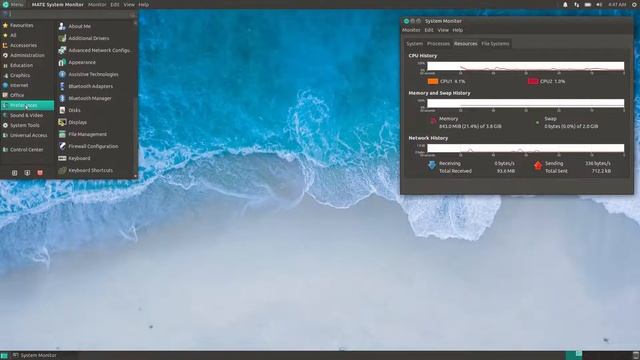
Task: Select the Preferences category
Action: tap(27, 105)
